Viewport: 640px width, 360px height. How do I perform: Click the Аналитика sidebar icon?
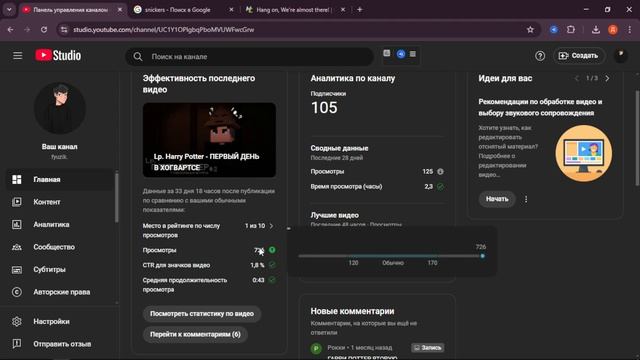coord(17,224)
